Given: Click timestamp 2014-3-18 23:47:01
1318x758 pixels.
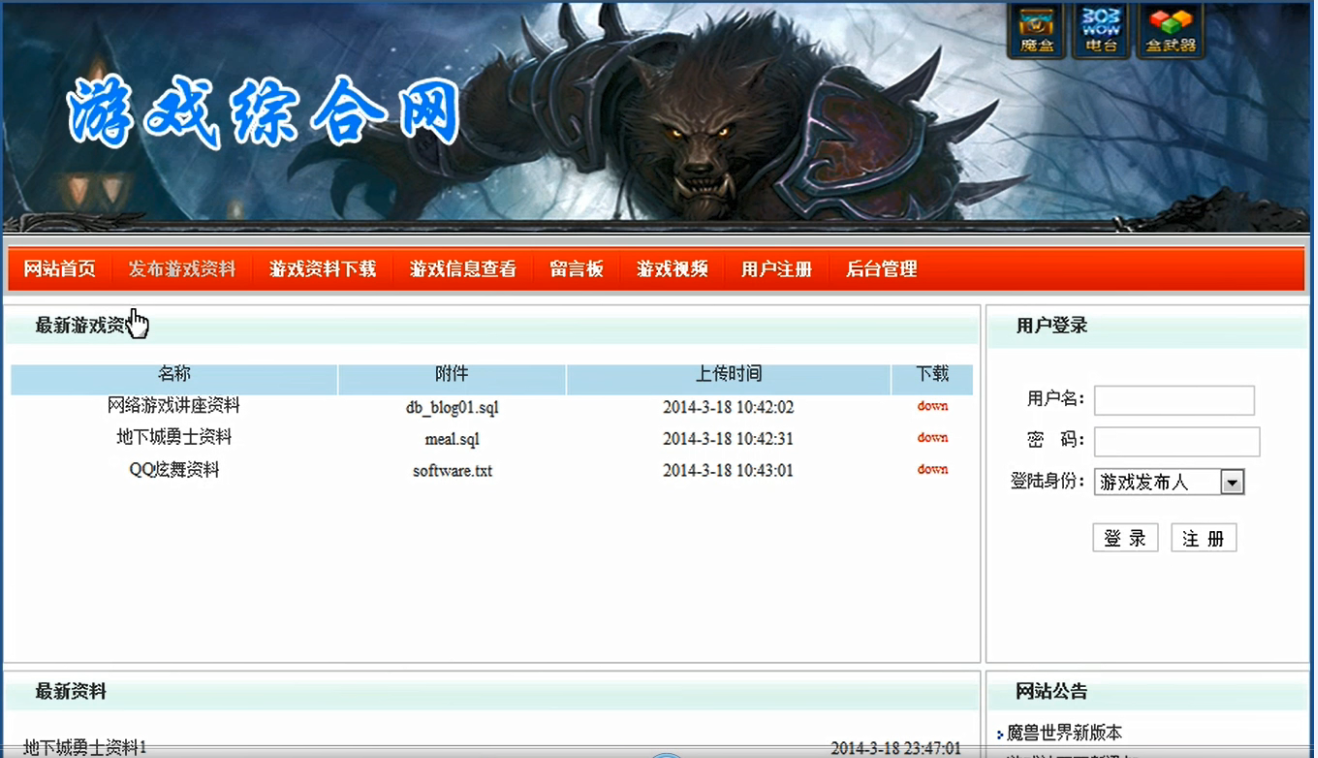Looking at the screenshot, I should (x=896, y=748).
